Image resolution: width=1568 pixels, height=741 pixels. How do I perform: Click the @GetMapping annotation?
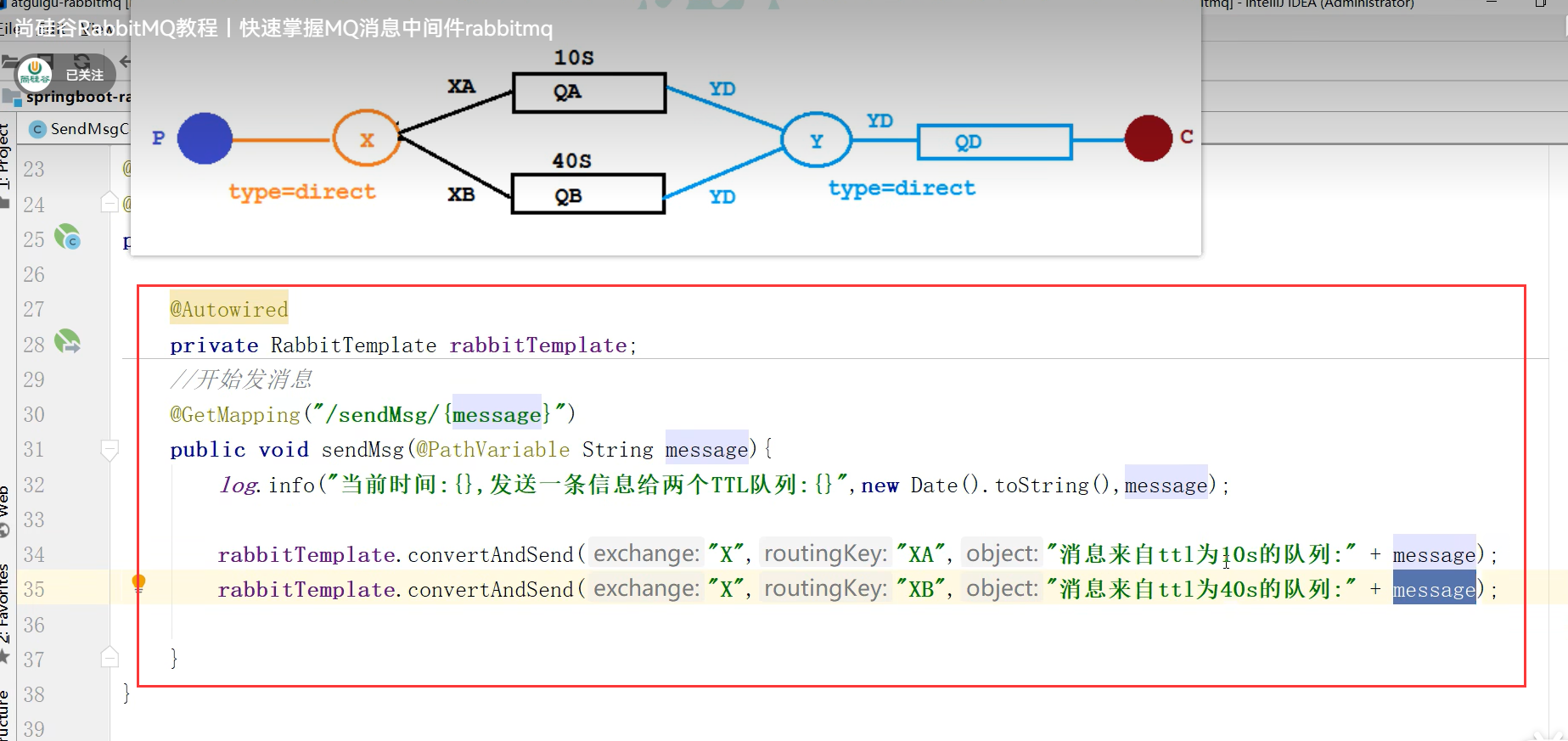(235, 415)
